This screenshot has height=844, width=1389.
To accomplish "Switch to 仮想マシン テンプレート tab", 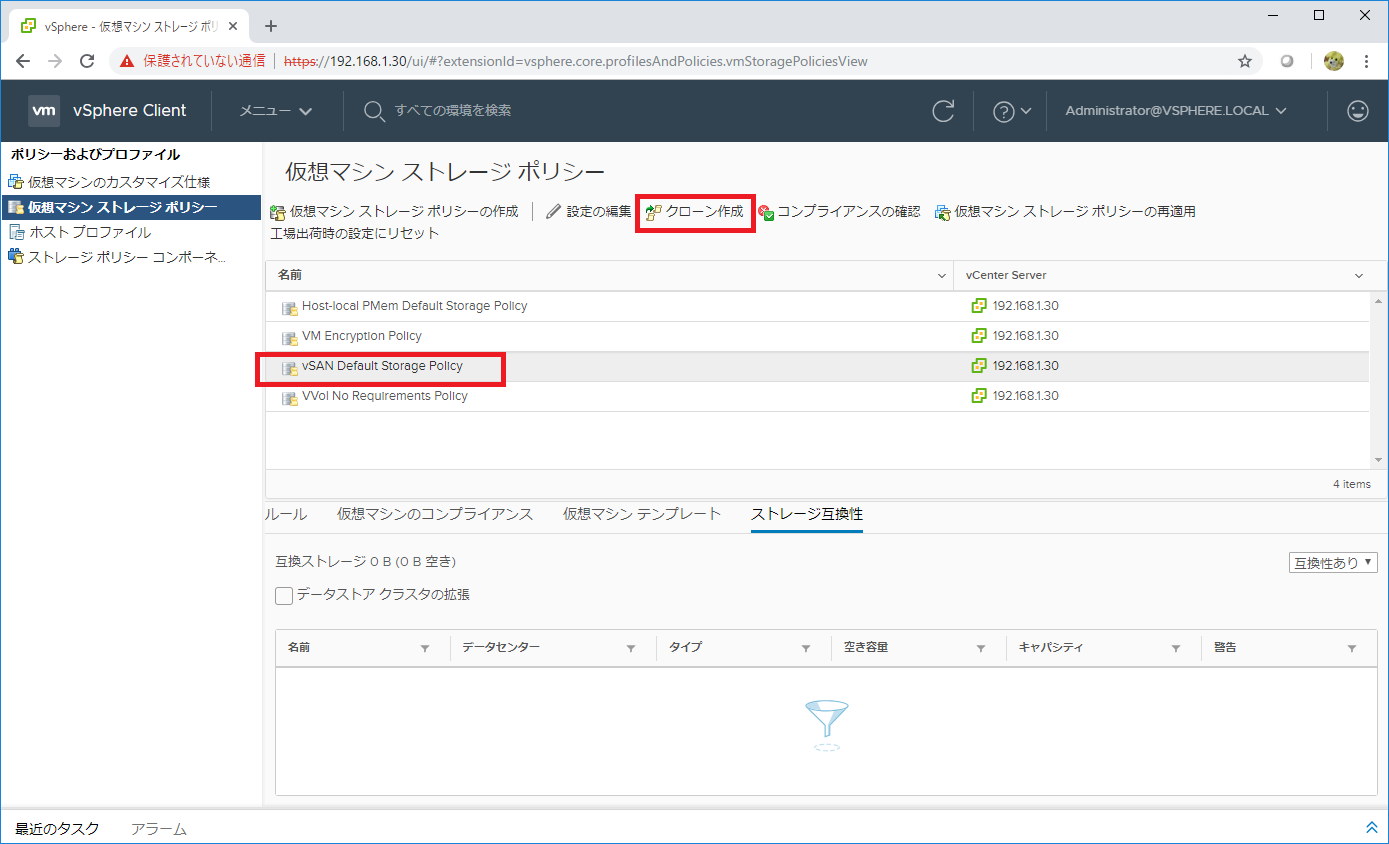I will [x=642, y=514].
